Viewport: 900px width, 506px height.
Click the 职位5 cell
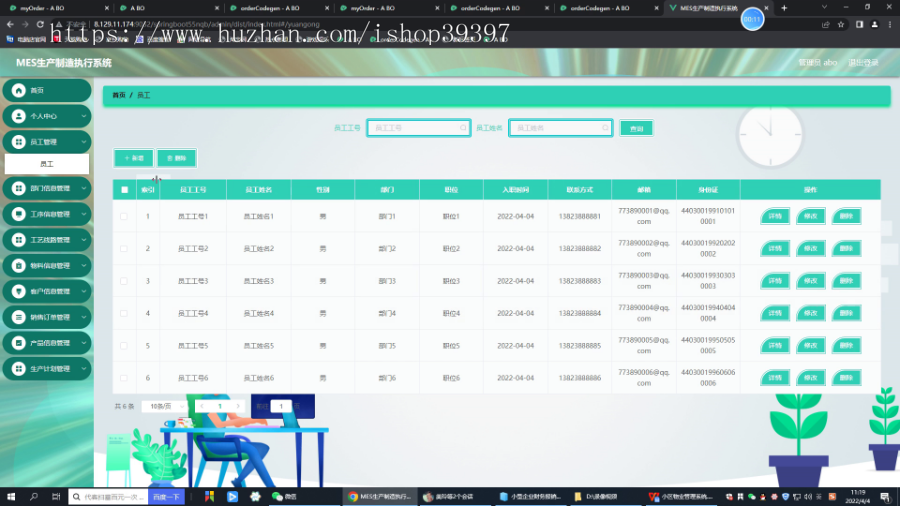[451, 346]
